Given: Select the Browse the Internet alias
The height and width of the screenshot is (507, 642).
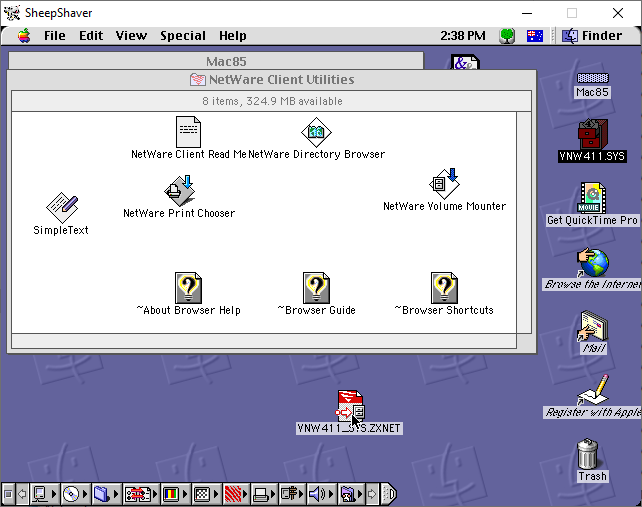Looking at the screenshot, I should tap(592, 263).
